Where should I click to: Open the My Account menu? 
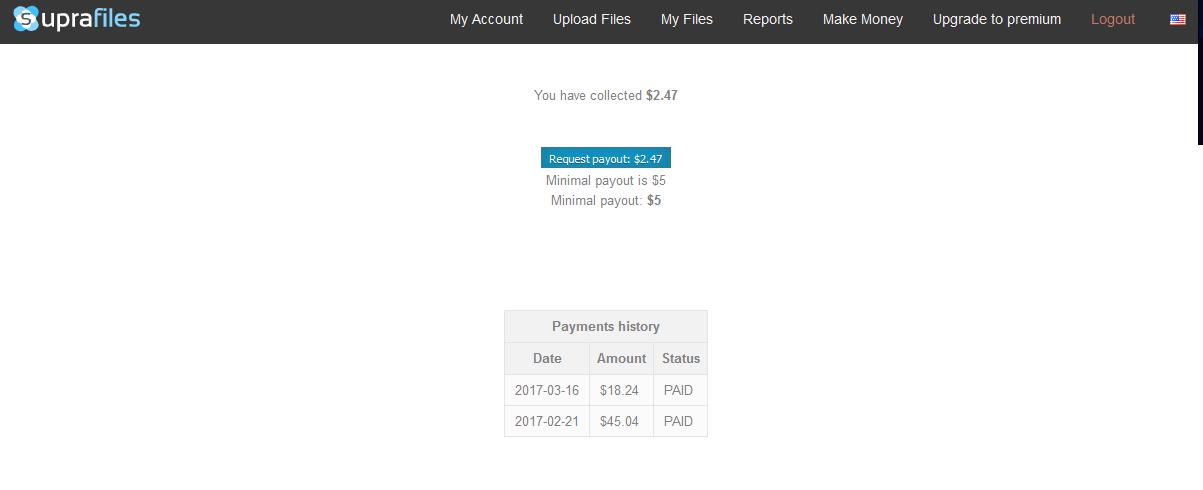(x=486, y=19)
